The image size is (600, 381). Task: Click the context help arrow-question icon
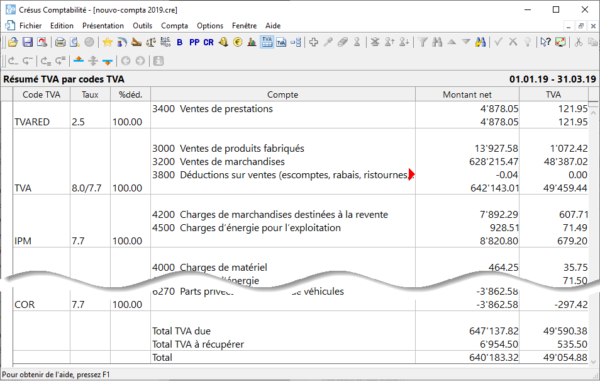545,42
